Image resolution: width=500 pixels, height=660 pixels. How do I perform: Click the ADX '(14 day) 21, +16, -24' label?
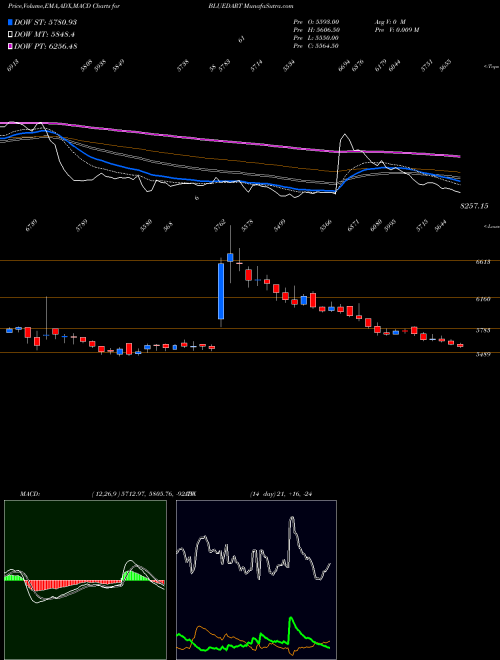coord(281,494)
